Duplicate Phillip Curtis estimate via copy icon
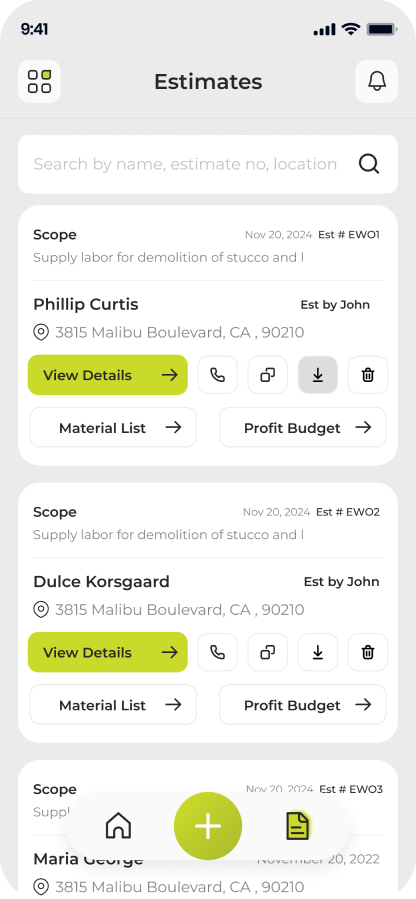This screenshot has width=416, height=899. coord(268,375)
